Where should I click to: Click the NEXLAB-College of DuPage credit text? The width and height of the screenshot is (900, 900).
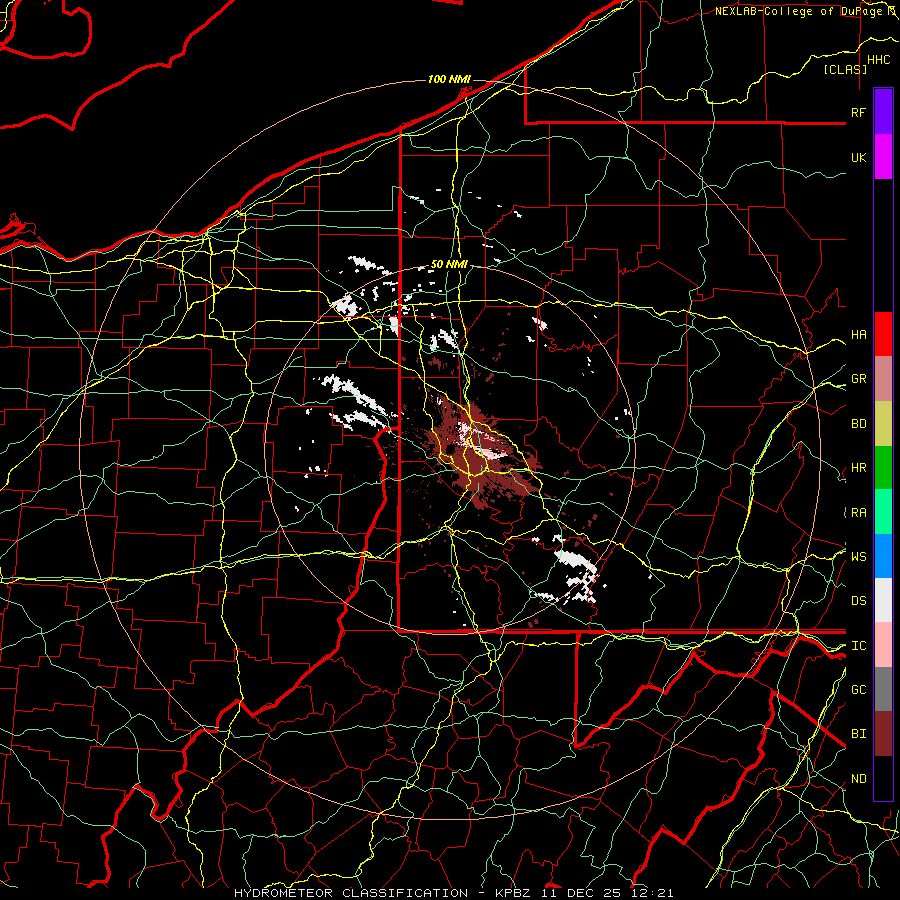[x=805, y=11]
